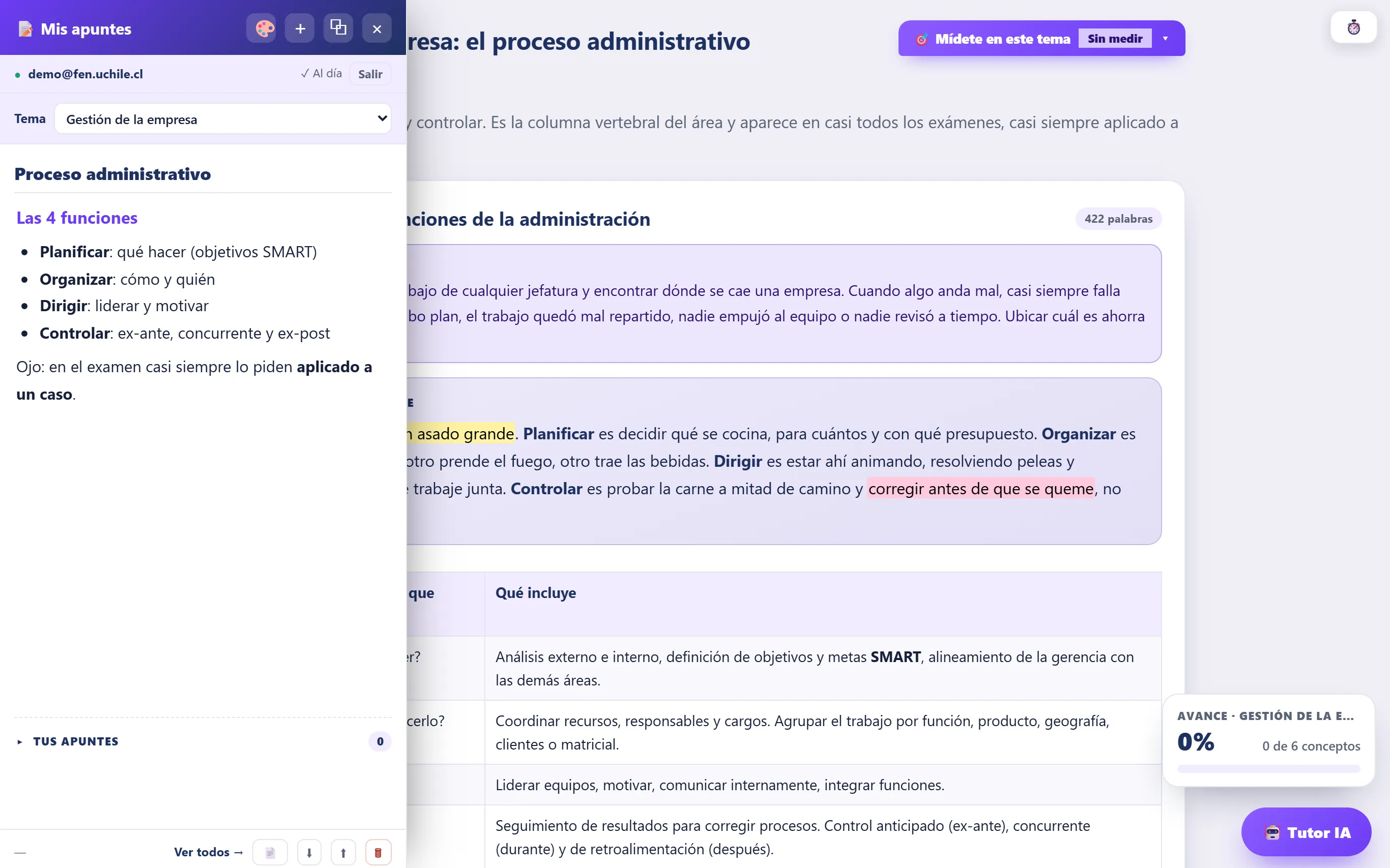The image size is (1390, 868).
Task: Click the document export icon in footer
Action: (270, 852)
